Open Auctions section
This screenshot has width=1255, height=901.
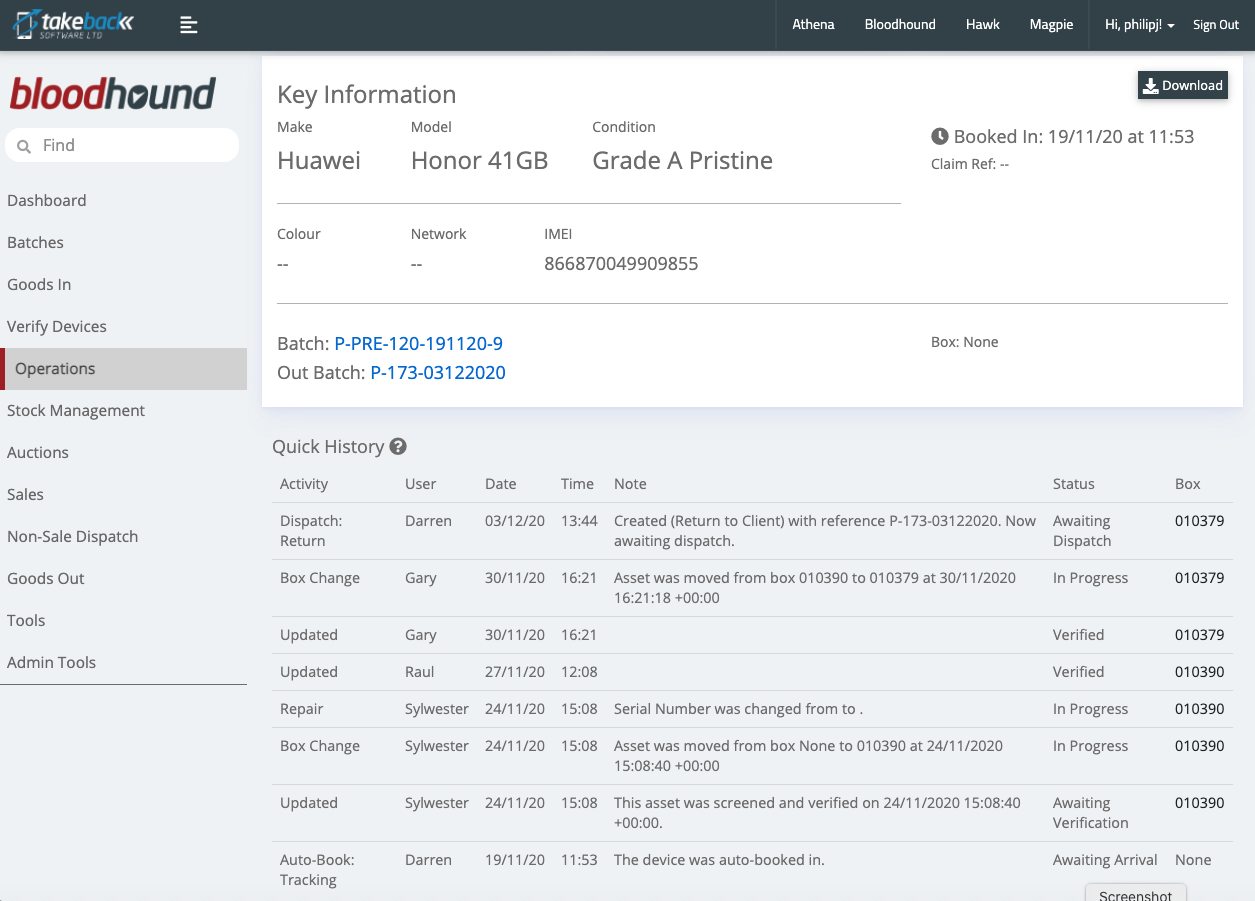coord(38,452)
